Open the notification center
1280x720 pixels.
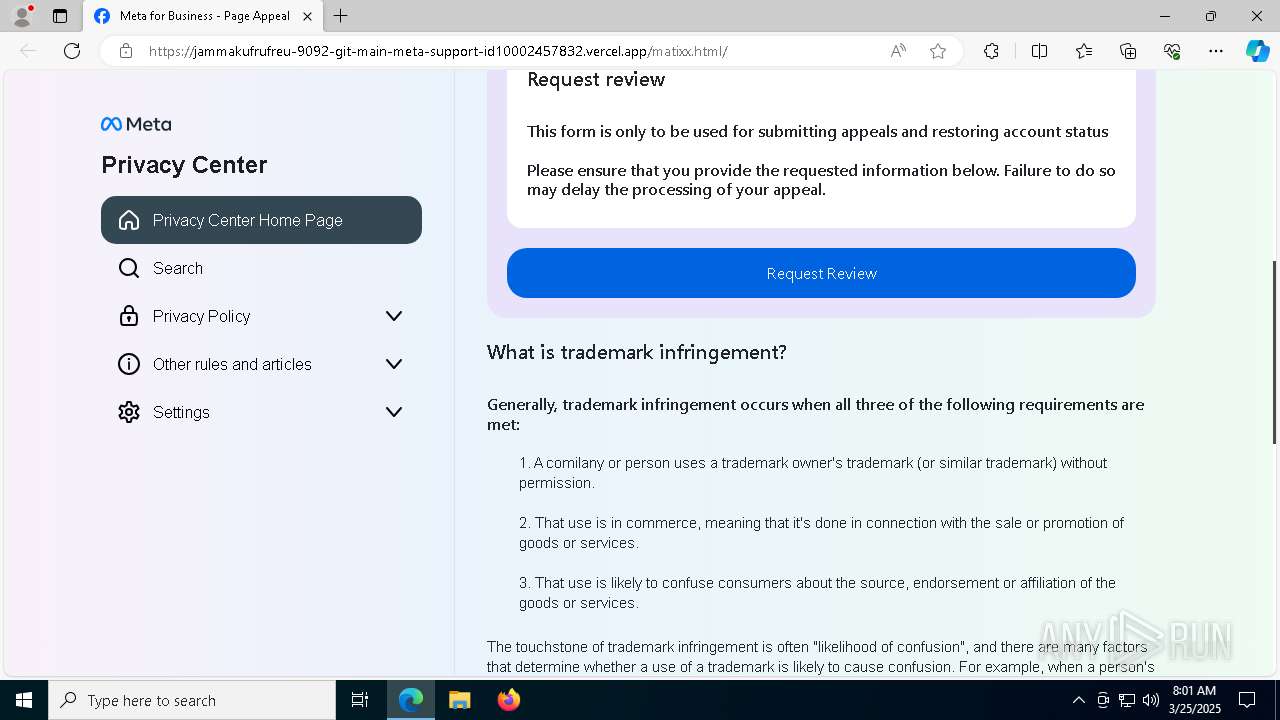[x=1247, y=700]
